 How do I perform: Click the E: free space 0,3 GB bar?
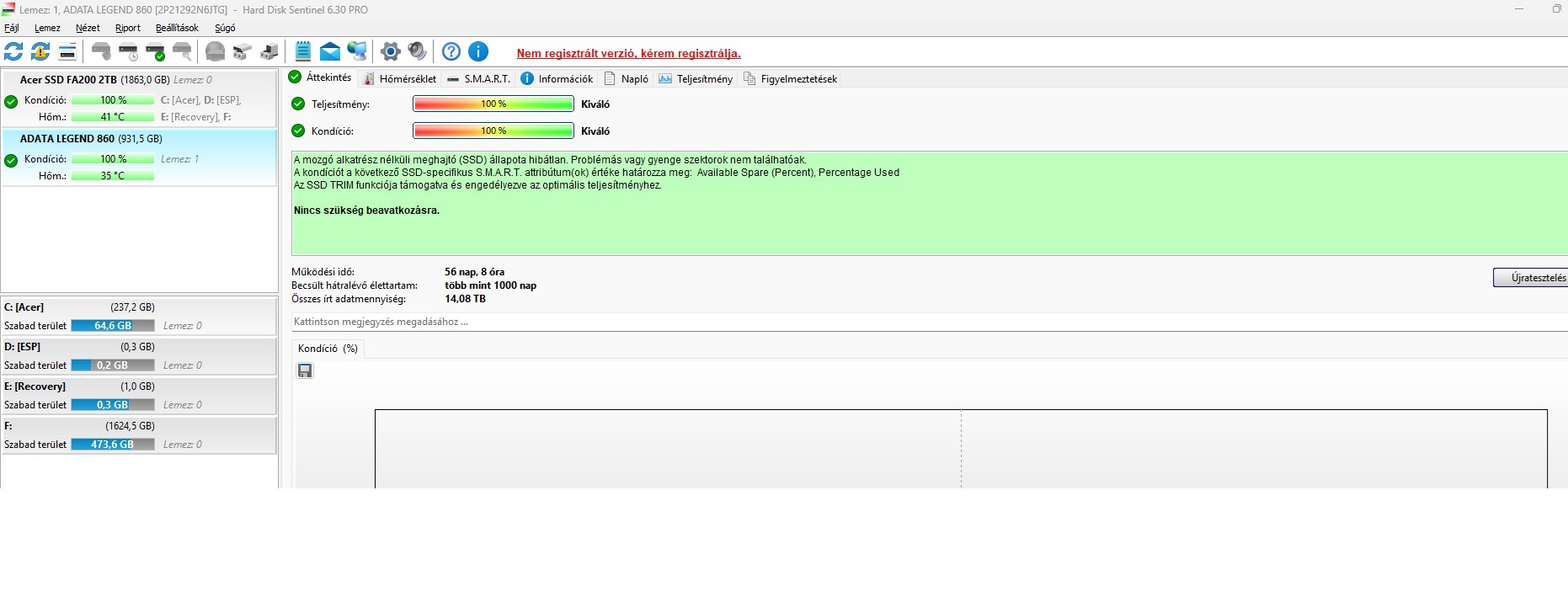point(113,405)
